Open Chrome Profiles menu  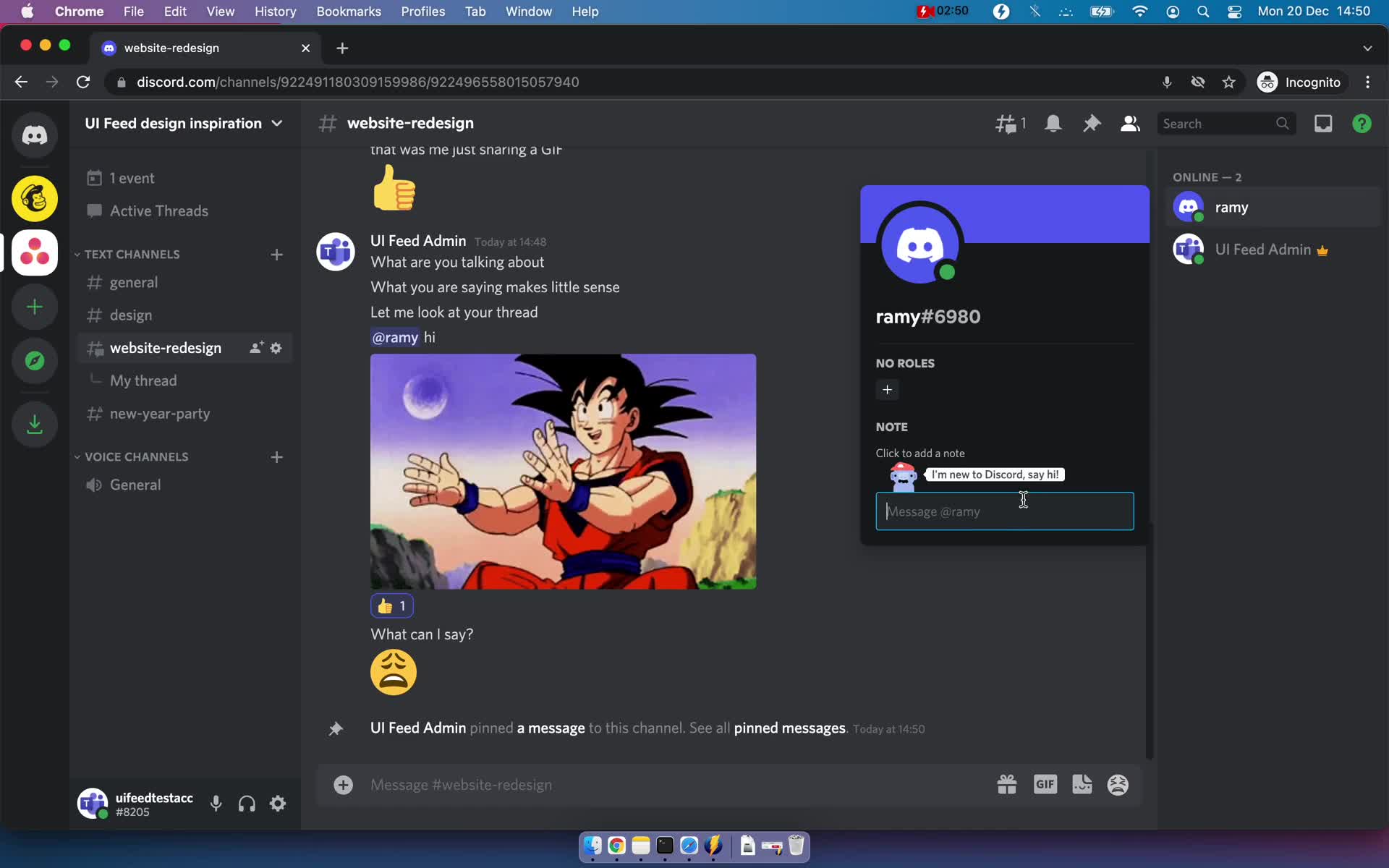pos(423,12)
